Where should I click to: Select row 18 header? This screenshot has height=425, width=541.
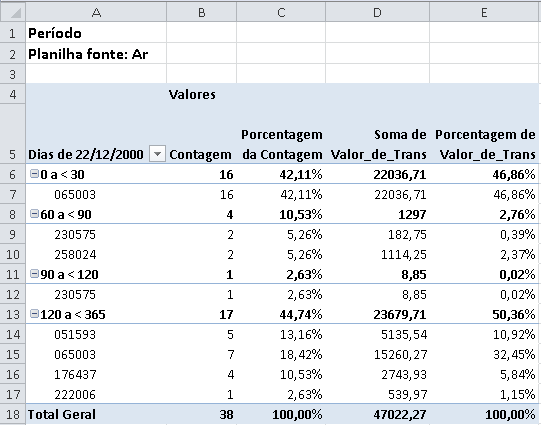tap(13, 414)
